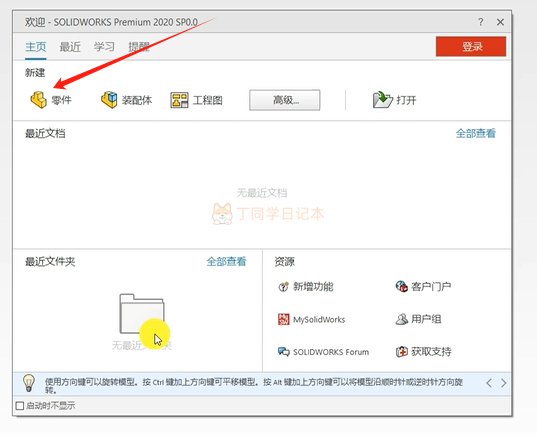The image size is (537, 435).
Task: Click the 用户组 link text
Action: [x=426, y=319]
